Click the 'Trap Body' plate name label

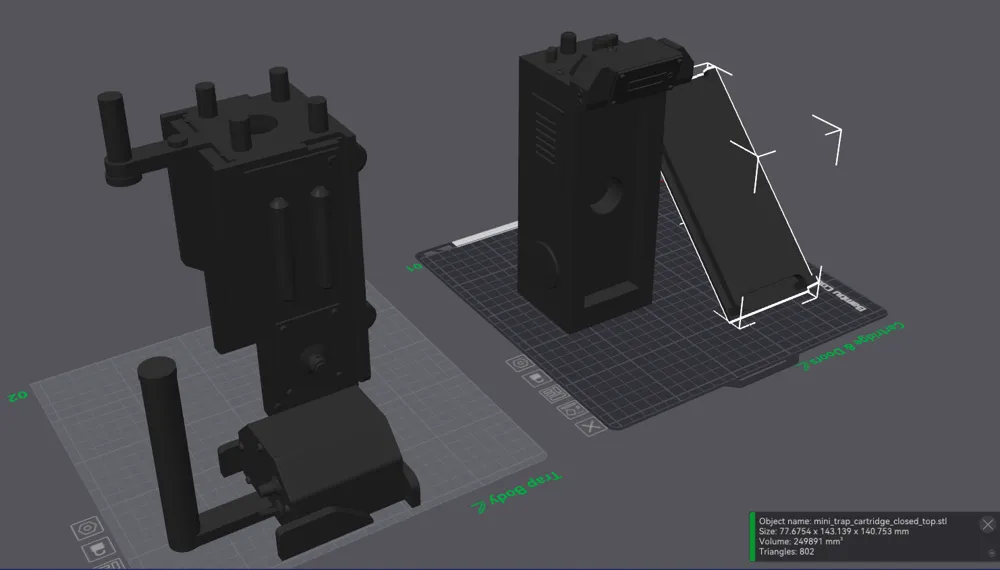527,488
